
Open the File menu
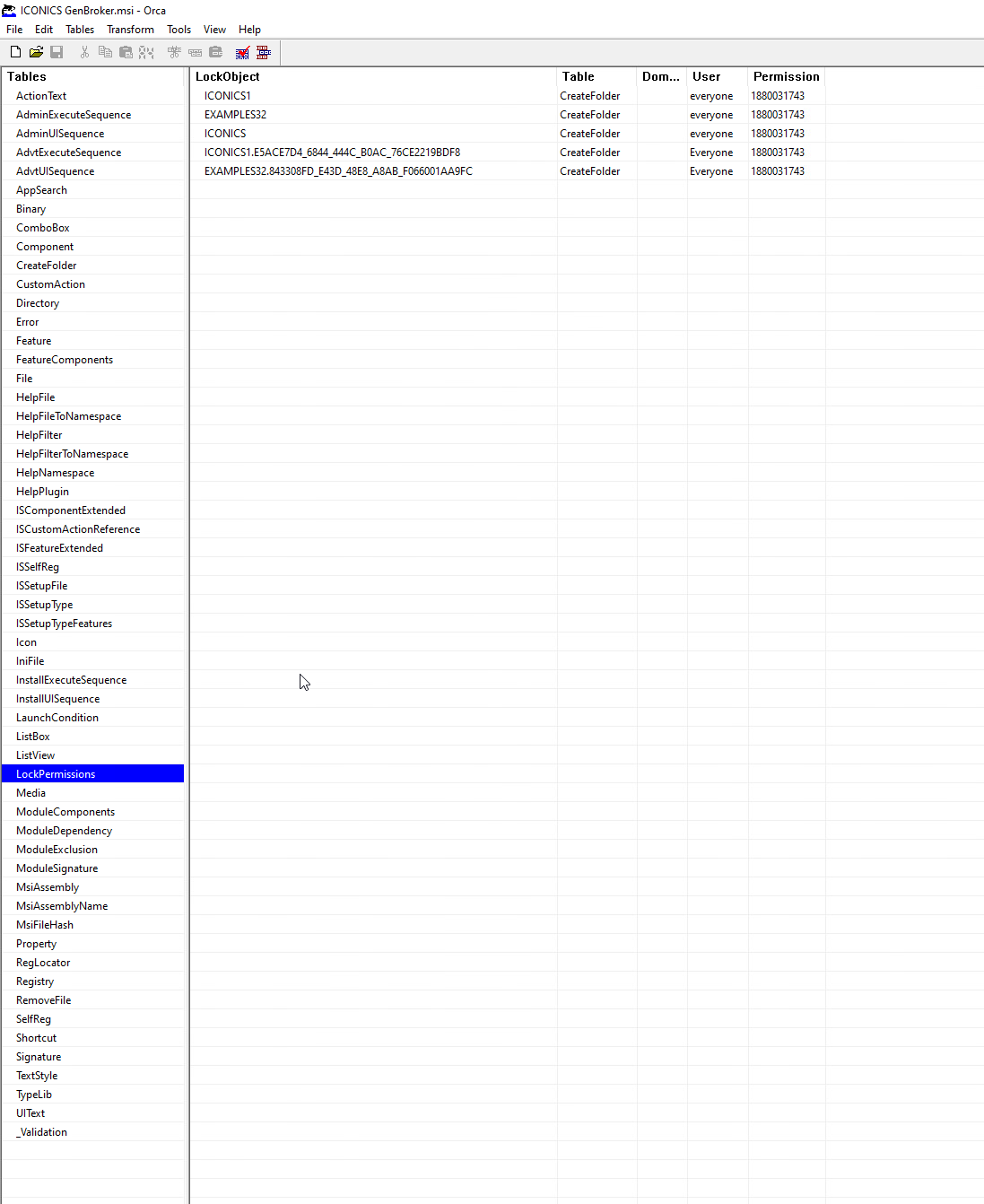[14, 30]
